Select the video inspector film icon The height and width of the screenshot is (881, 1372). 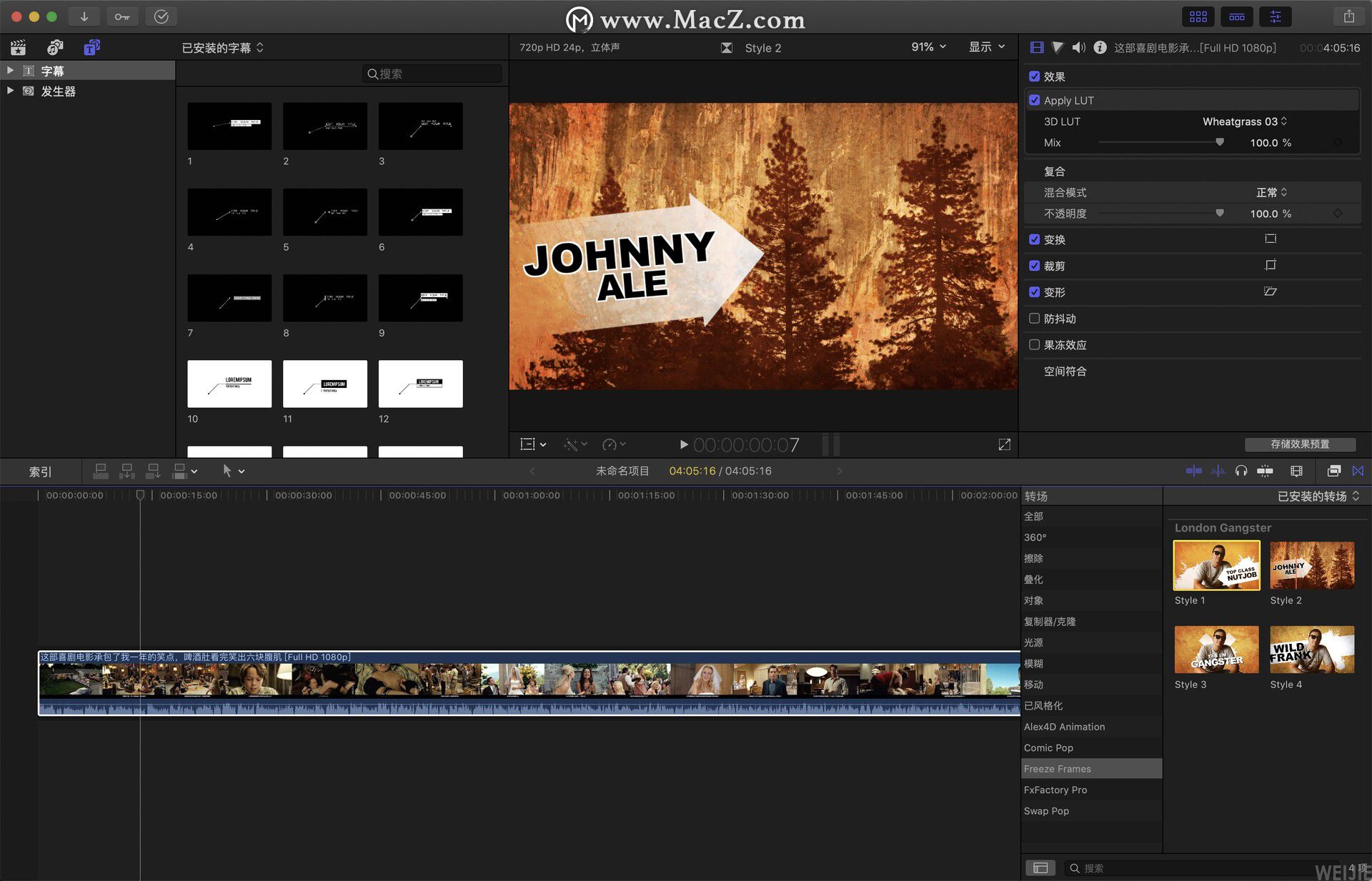[x=1037, y=48]
